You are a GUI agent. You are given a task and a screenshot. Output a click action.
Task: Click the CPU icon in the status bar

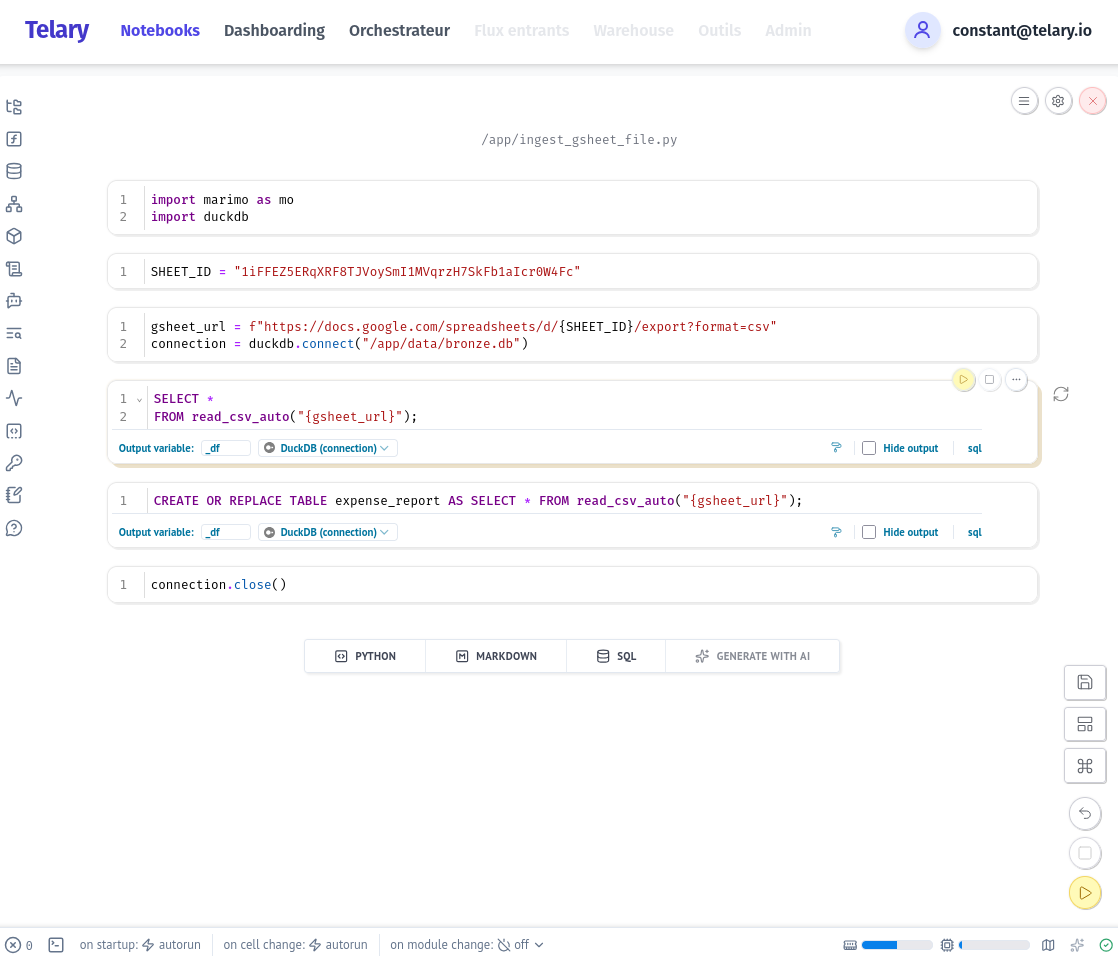click(947, 944)
